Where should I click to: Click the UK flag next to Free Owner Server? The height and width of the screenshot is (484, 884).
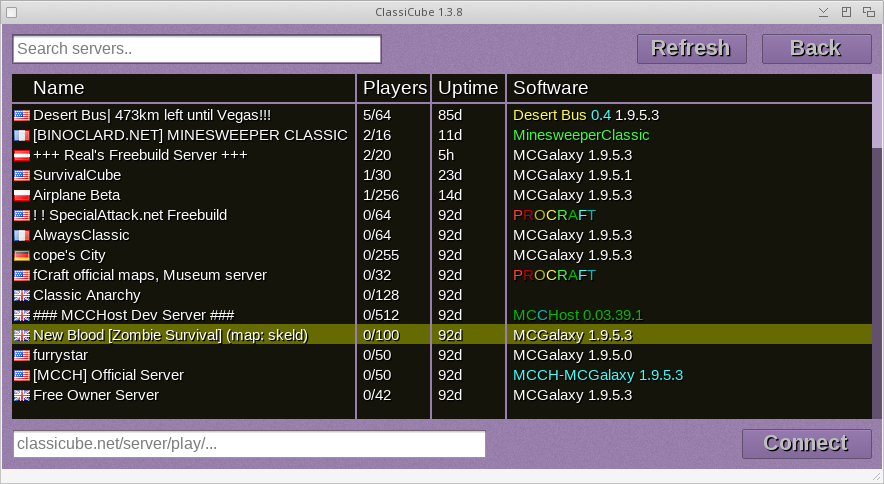[x=22, y=396]
